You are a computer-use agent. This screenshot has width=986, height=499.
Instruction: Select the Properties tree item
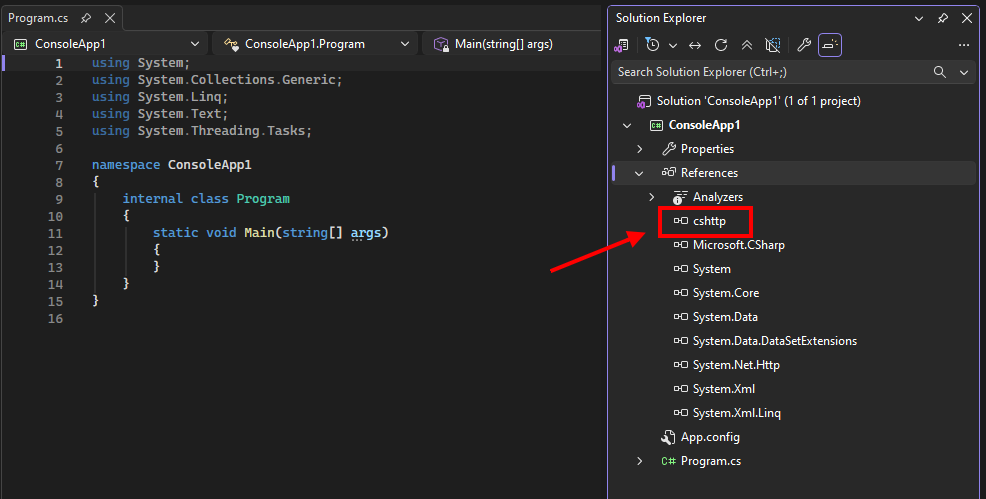(x=707, y=149)
